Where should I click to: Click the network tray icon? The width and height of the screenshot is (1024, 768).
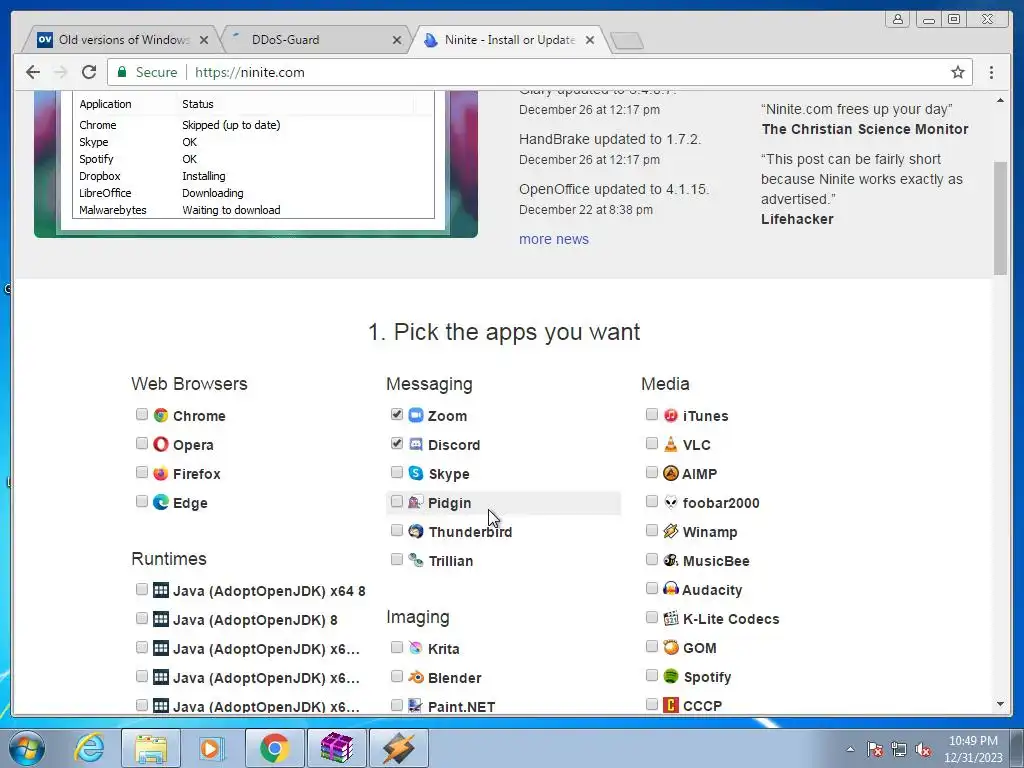click(x=899, y=749)
